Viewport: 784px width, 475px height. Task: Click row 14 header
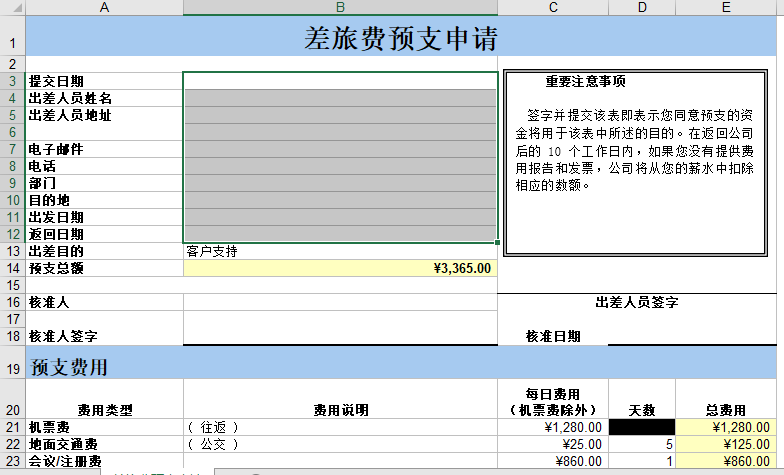12,268
